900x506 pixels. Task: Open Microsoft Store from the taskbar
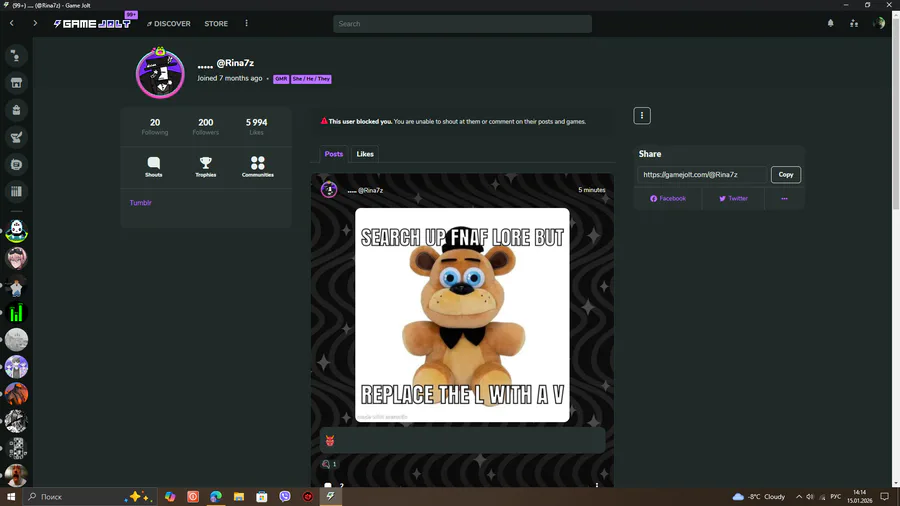pyautogui.click(x=262, y=496)
